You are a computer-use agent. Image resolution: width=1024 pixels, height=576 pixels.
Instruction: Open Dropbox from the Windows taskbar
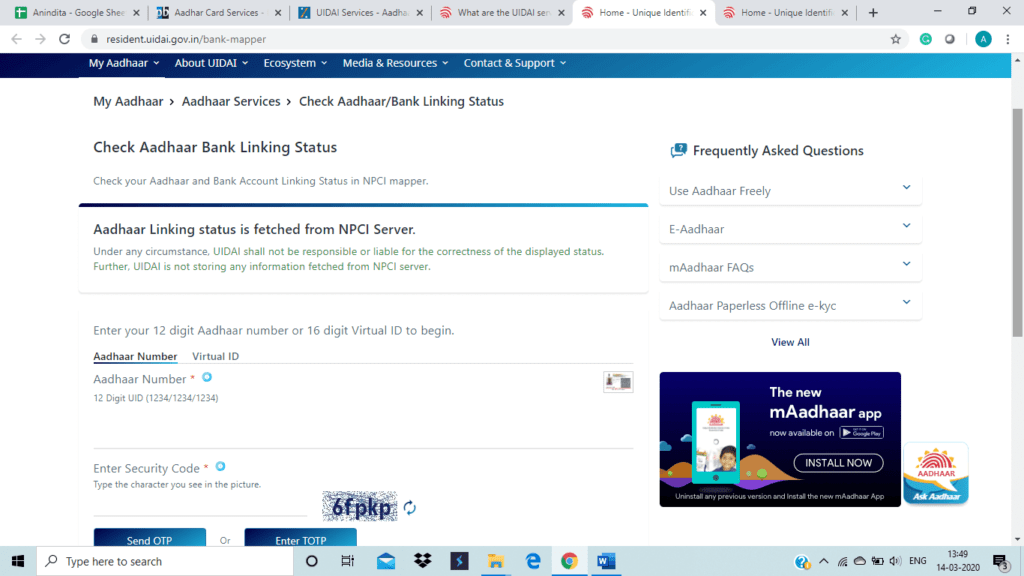[422, 561]
